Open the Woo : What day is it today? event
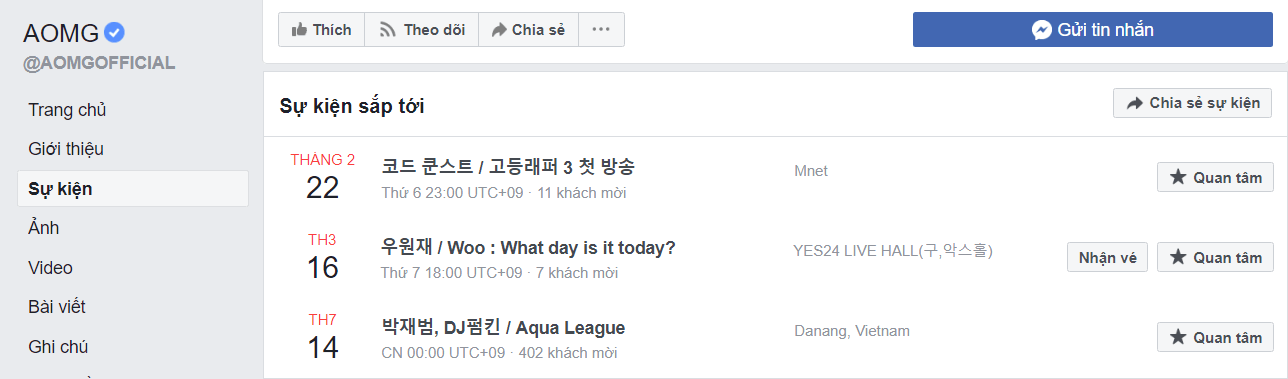The image size is (1288, 379). [x=529, y=247]
